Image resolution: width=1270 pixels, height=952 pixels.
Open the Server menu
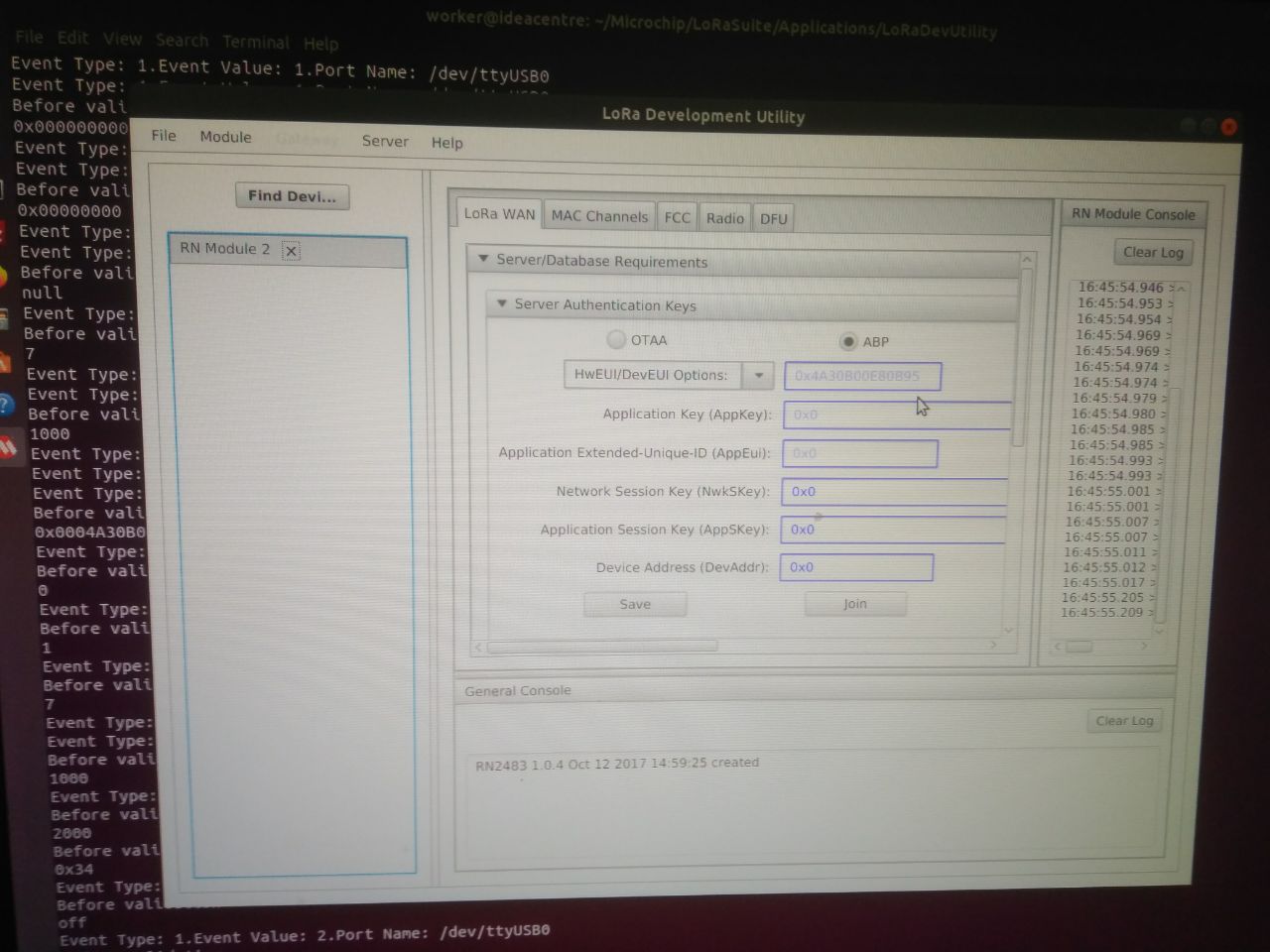pyautogui.click(x=385, y=141)
